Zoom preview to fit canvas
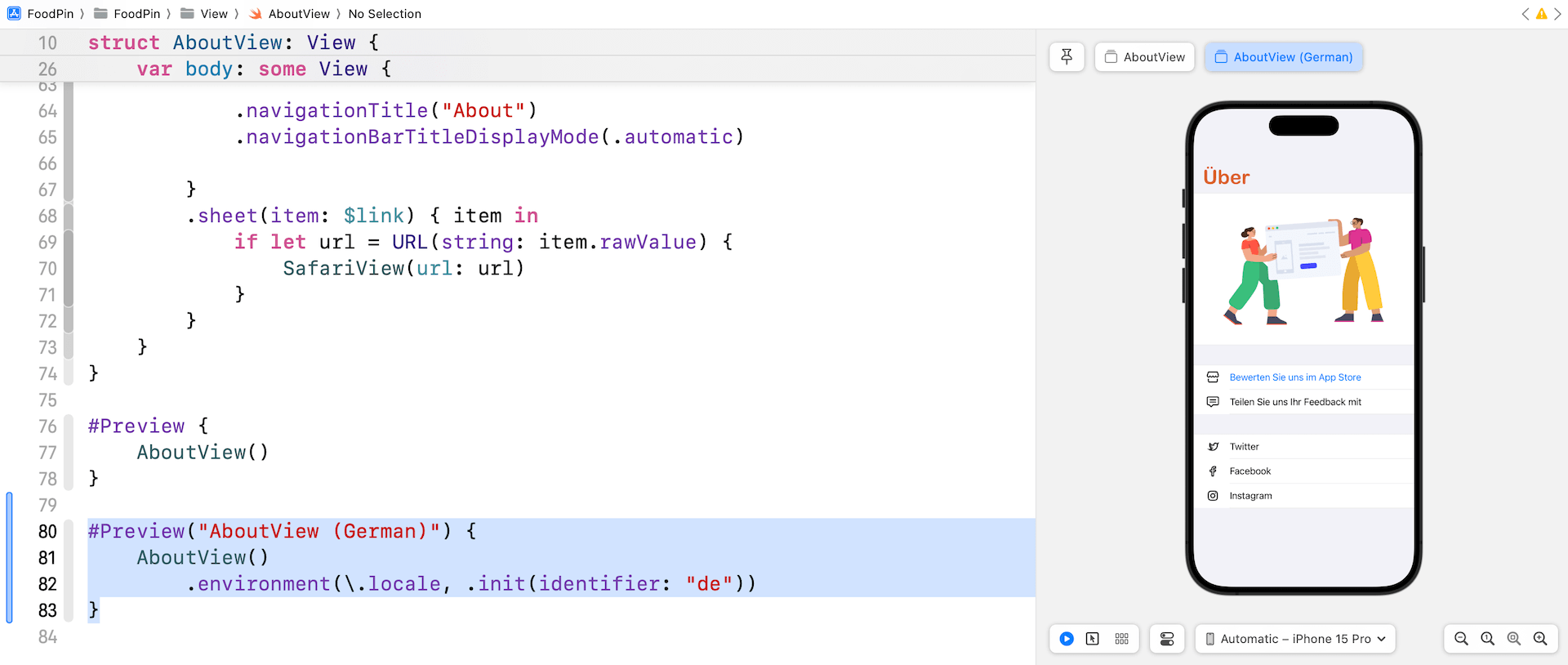This screenshot has width=1568, height=665. [1513, 639]
